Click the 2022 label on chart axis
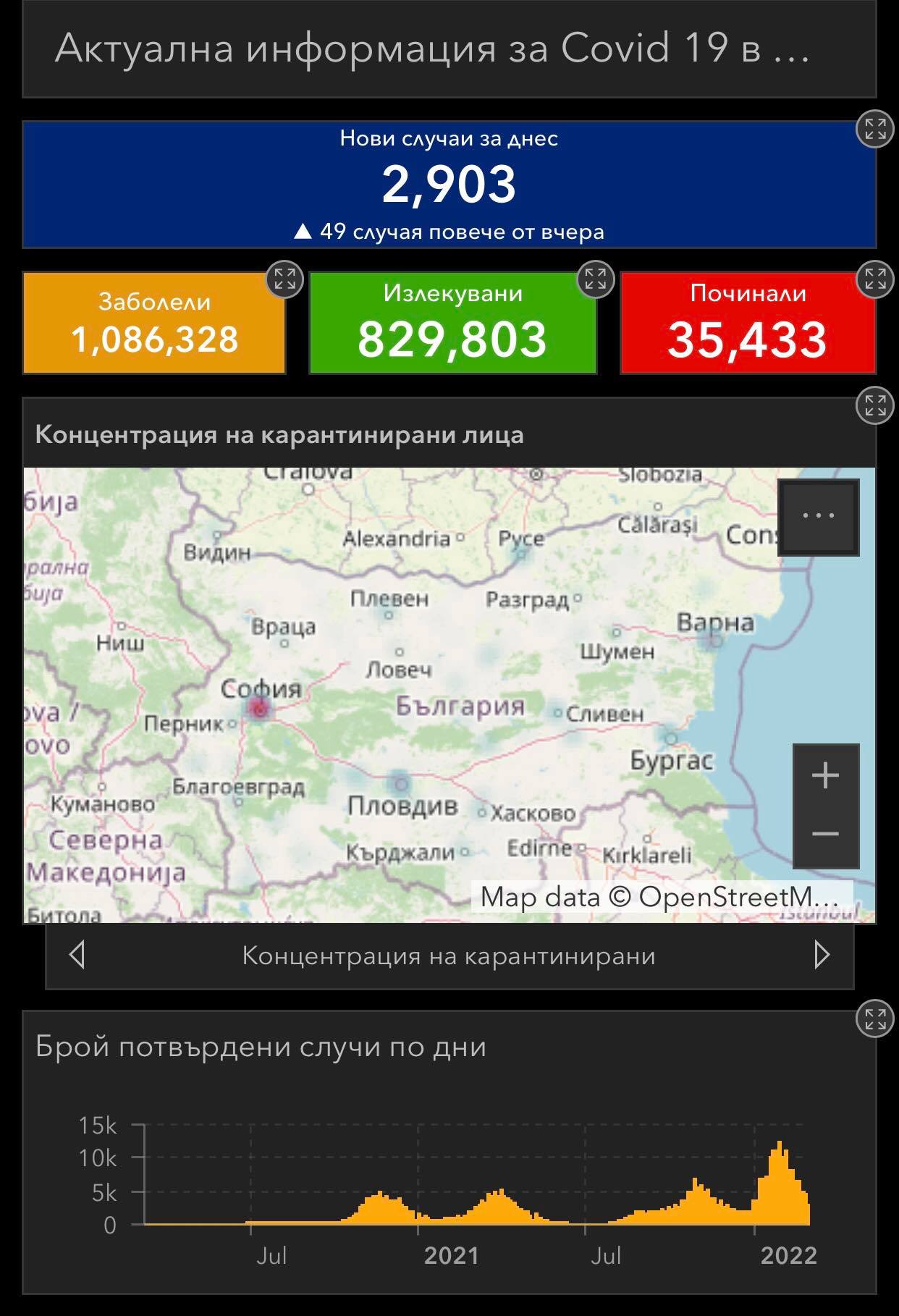Viewport: 899px width, 1316px height. click(789, 1256)
